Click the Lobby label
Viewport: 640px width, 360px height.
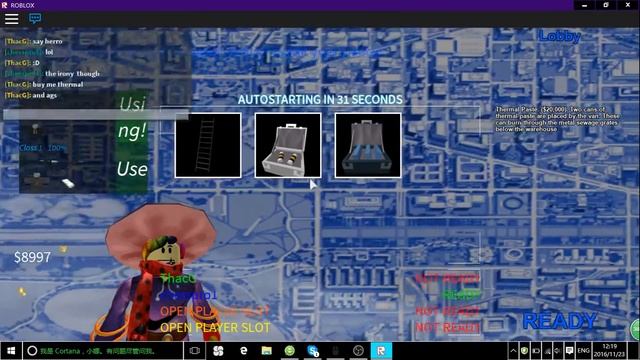[x=559, y=36]
